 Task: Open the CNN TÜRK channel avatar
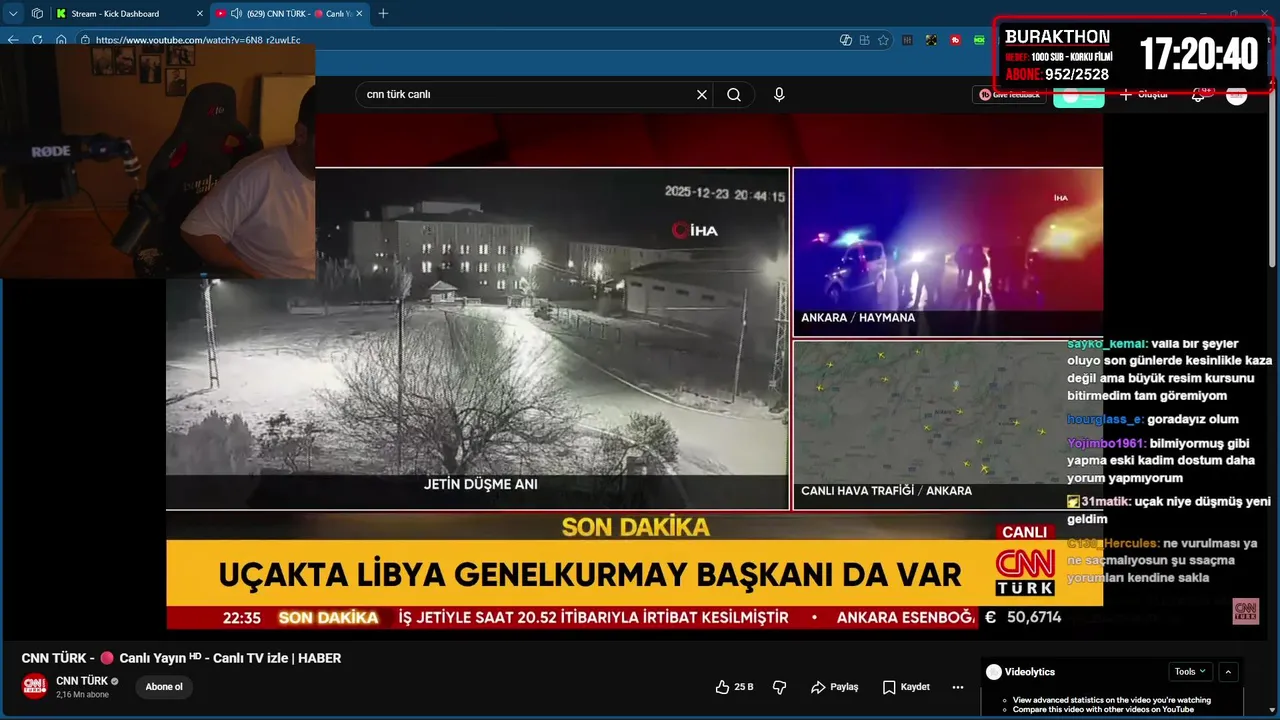(x=35, y=686)
